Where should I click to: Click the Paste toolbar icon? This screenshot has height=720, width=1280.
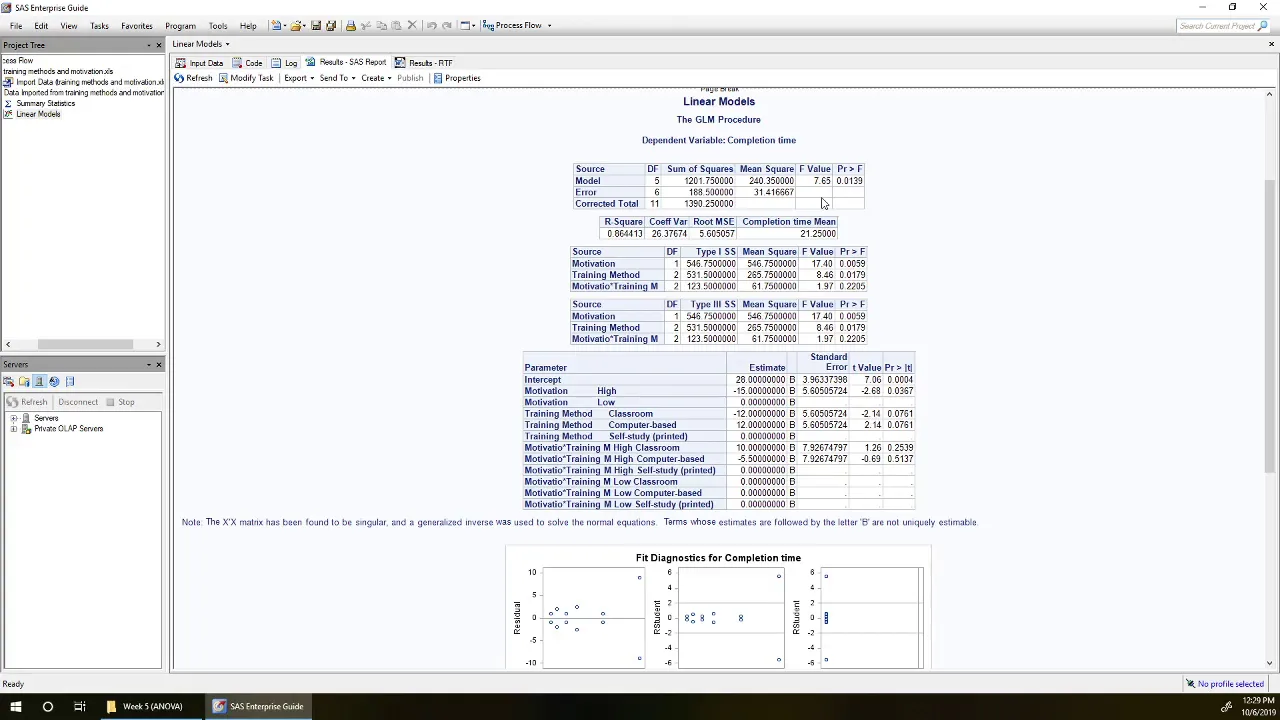point(396,25)
